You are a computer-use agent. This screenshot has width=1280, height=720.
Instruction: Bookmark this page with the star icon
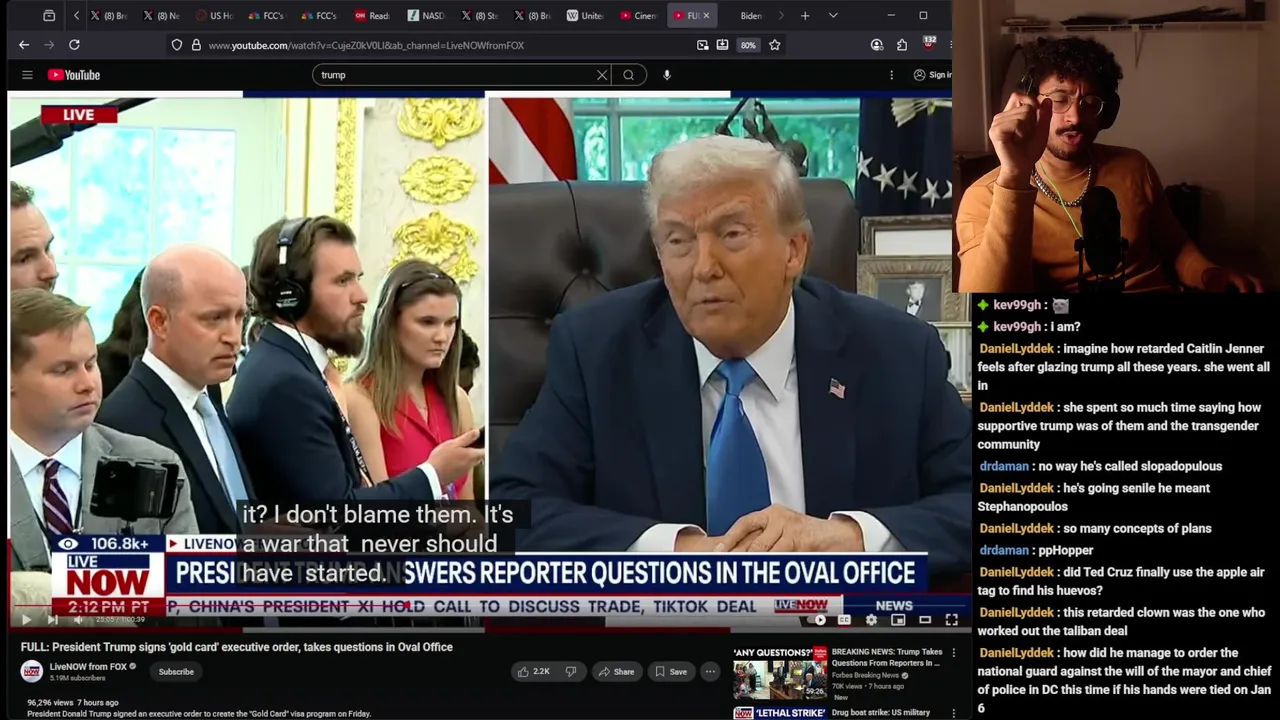point(774,45)
